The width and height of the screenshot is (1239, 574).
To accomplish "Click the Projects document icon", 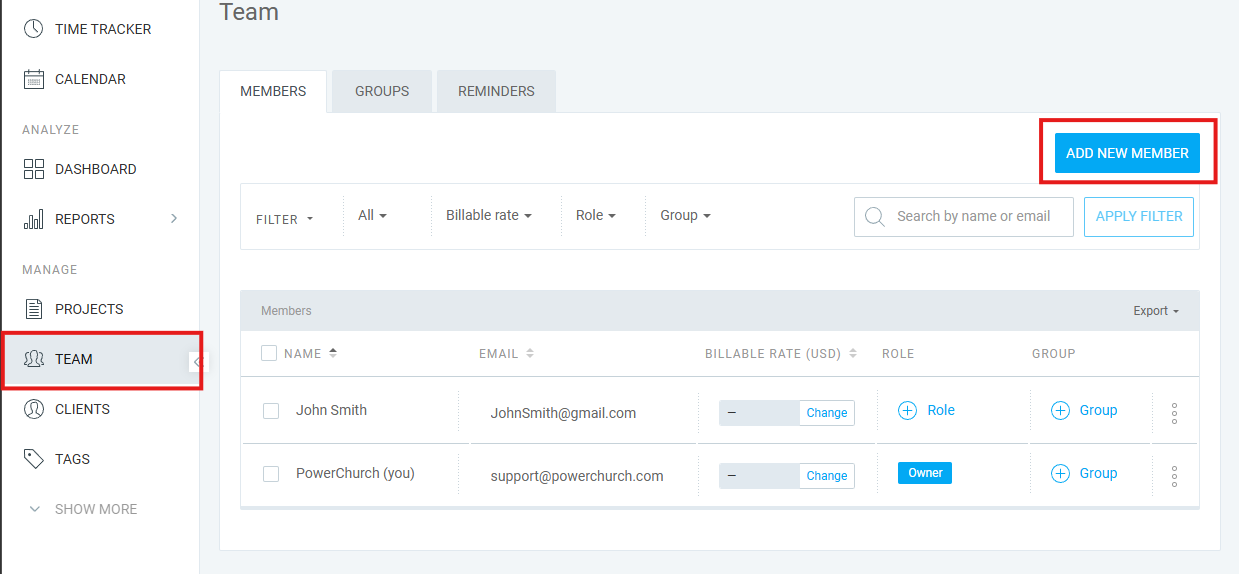I will (34, 309).
